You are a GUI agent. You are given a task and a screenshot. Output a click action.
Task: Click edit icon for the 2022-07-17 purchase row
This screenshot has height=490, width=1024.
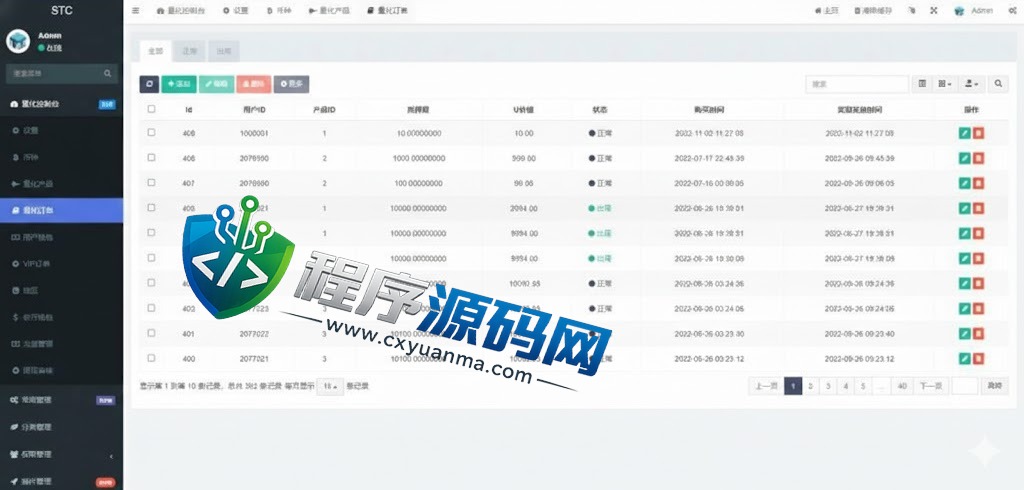[965, 159]
